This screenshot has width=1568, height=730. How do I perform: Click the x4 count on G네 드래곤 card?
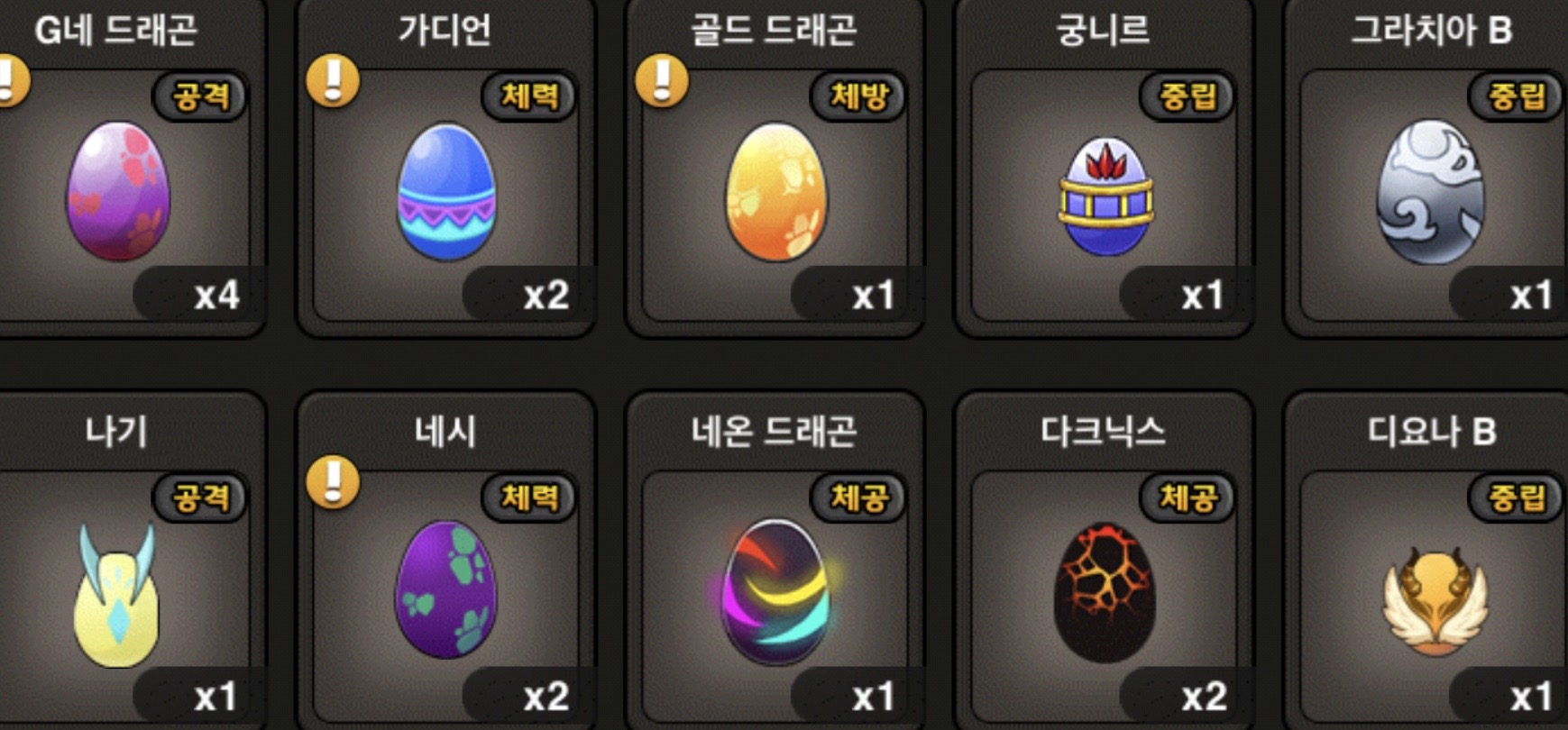[x=216, y=296]
